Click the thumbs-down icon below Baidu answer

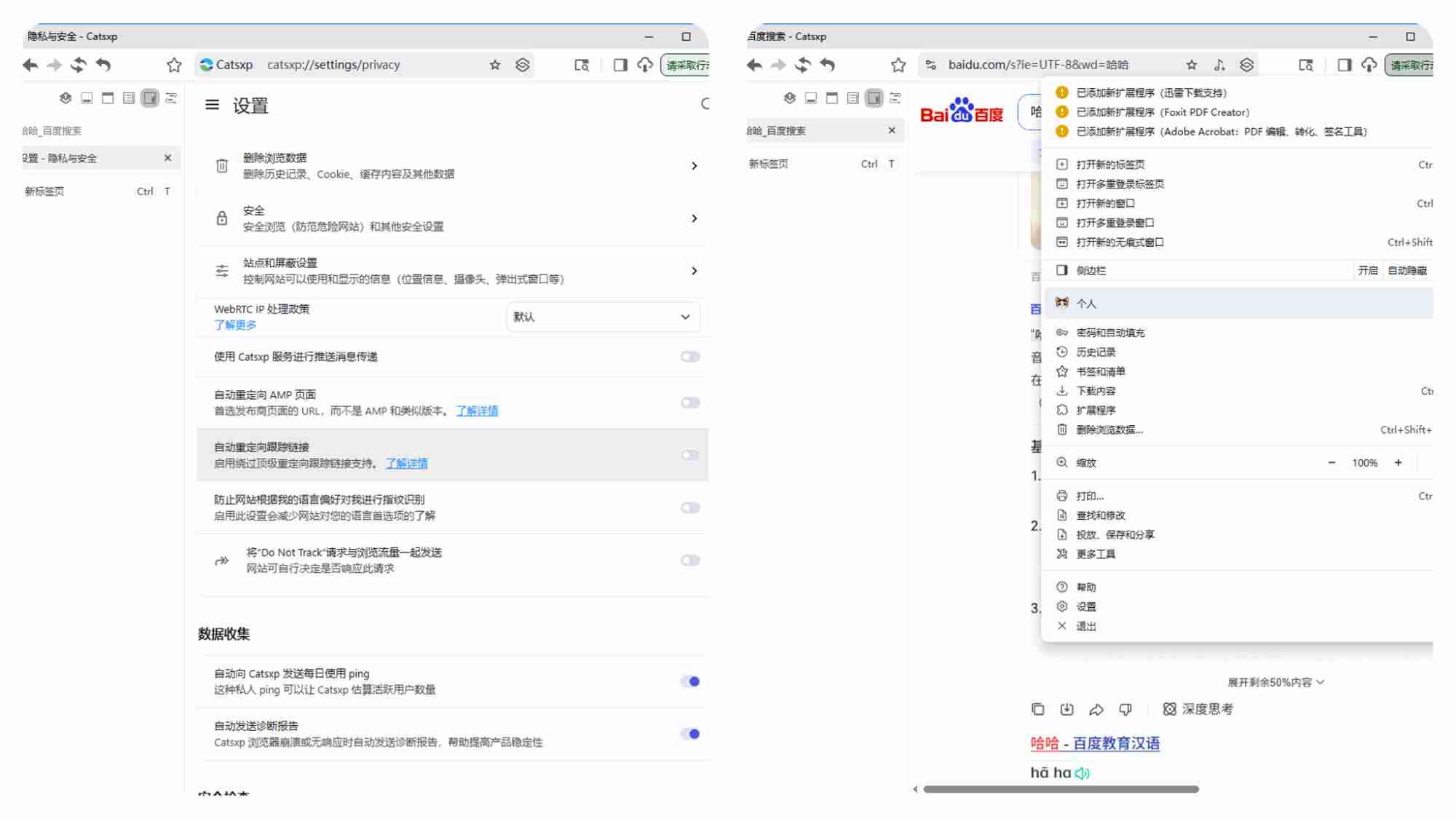[x=1125, y=709]
